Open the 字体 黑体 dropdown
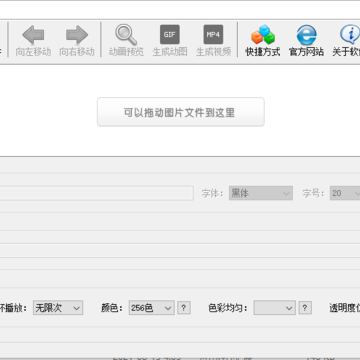Screen dimensions: 360x360 [261, 193]
